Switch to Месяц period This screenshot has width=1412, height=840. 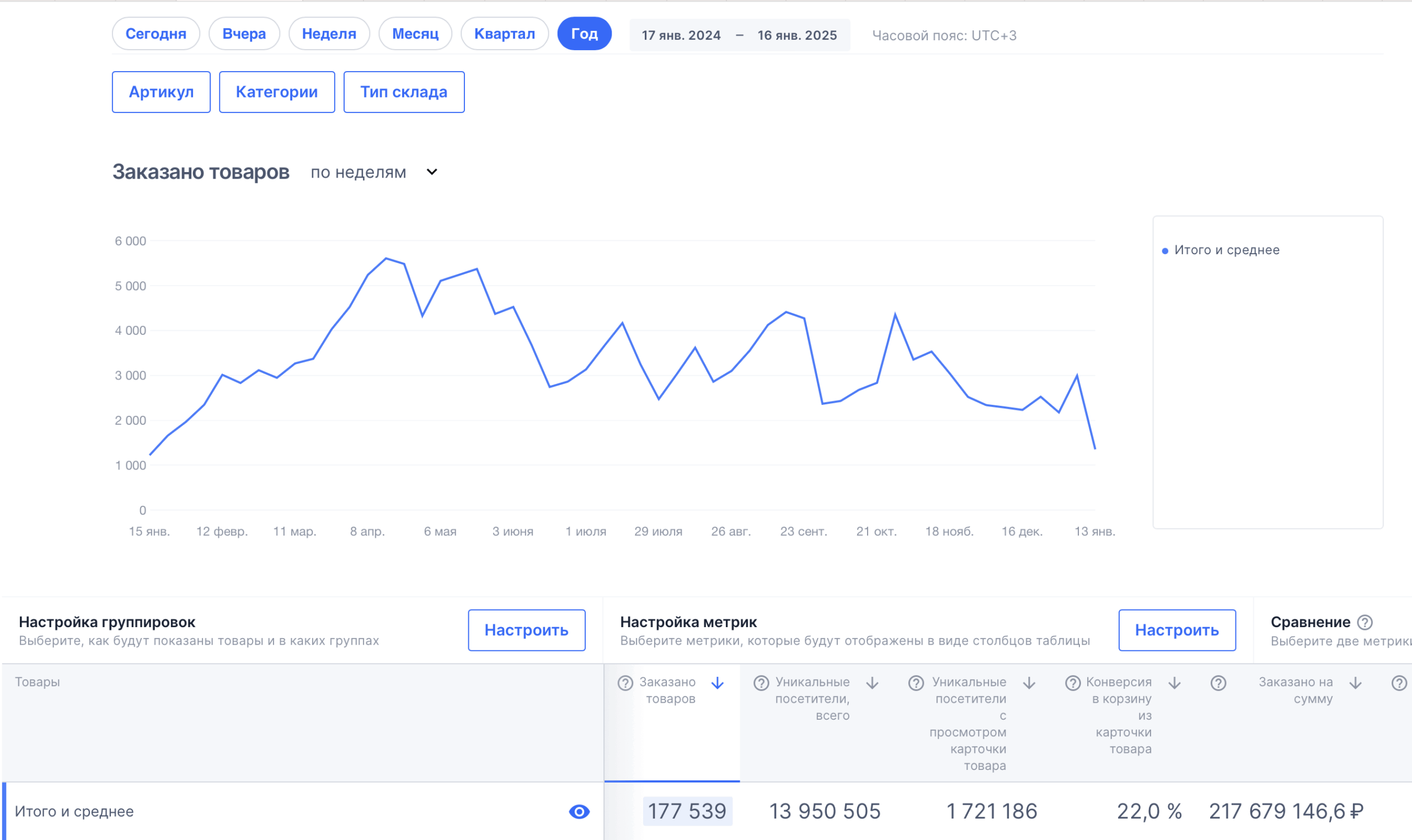tap(415, 34)
